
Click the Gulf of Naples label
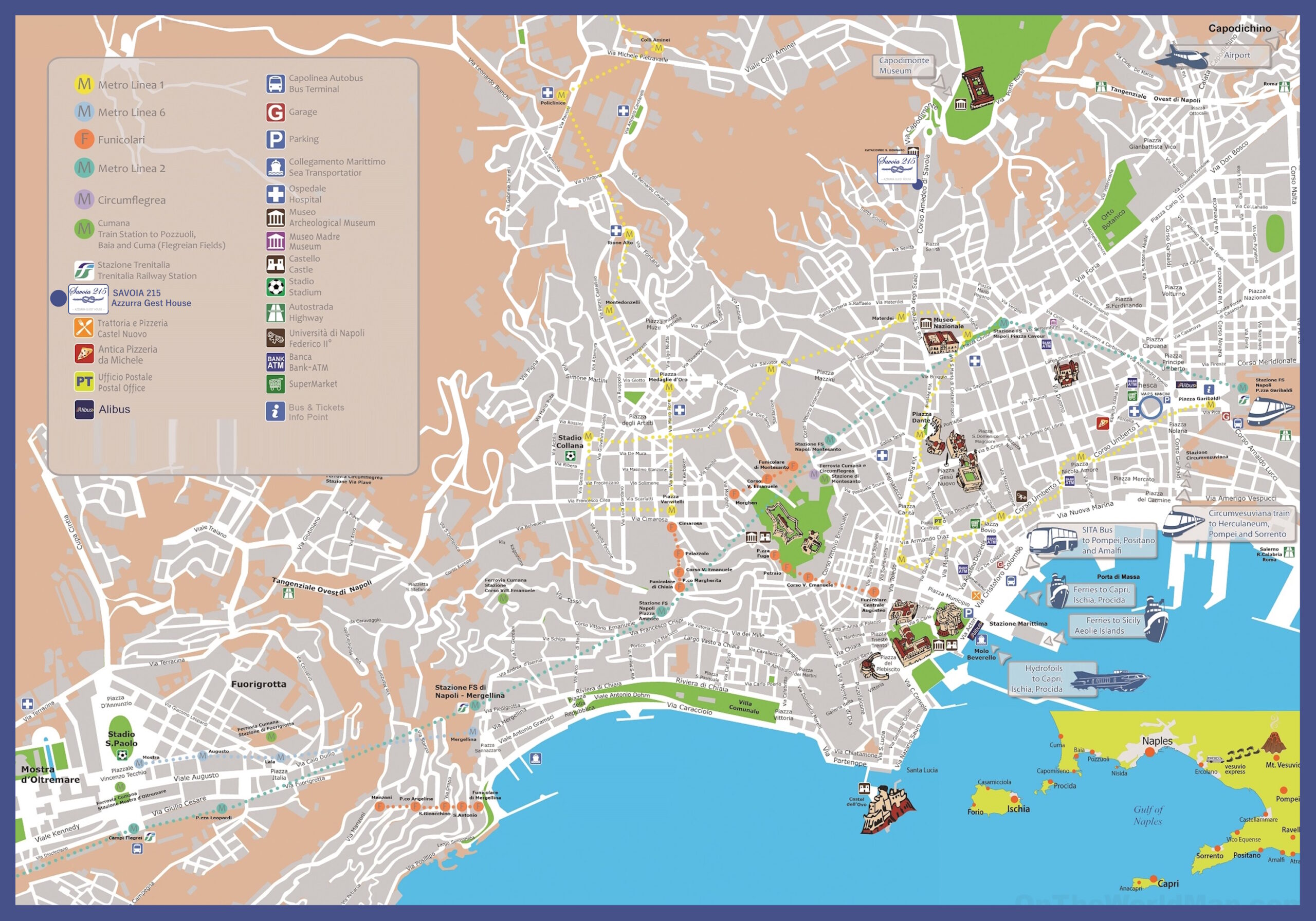point(1148,815)
